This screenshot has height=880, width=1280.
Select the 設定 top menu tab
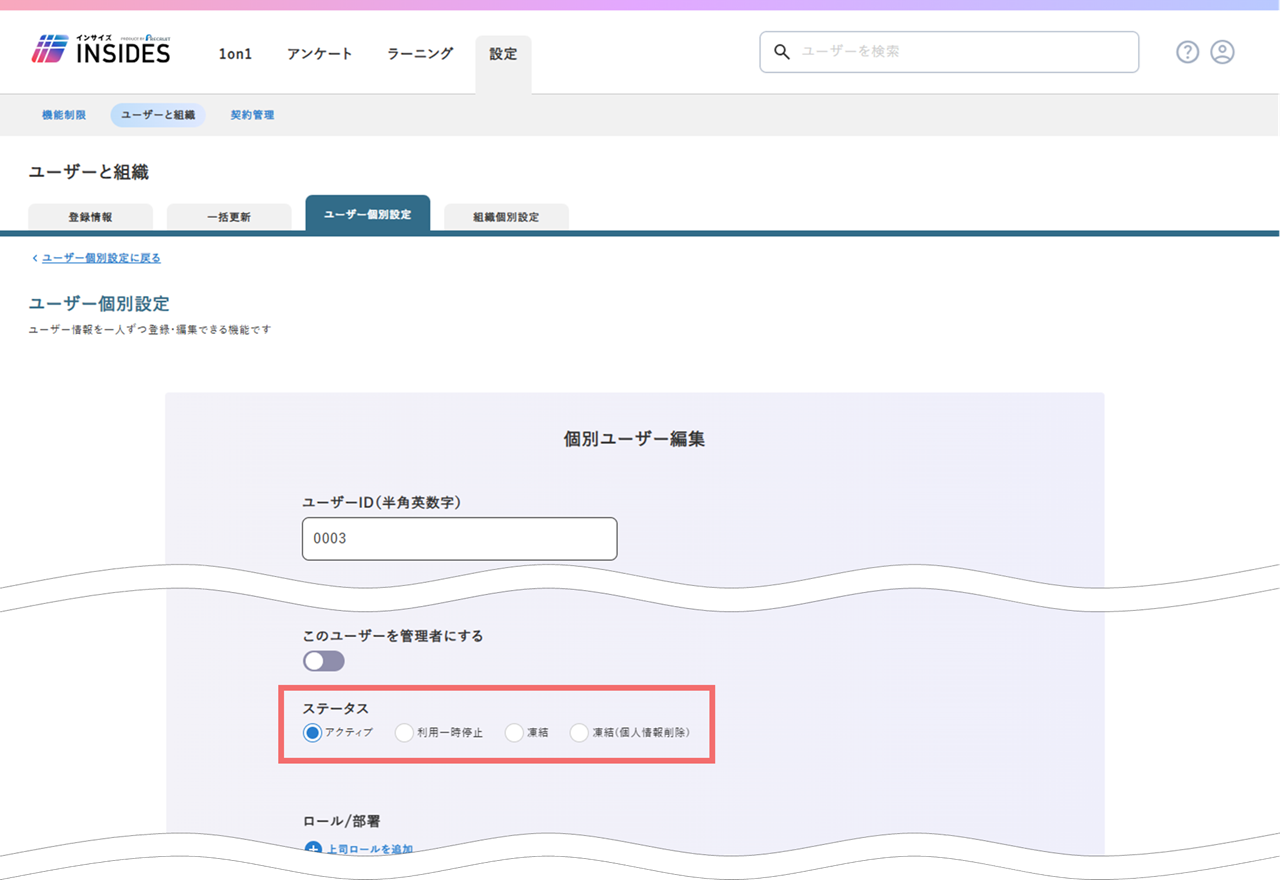tap(503, 64)
